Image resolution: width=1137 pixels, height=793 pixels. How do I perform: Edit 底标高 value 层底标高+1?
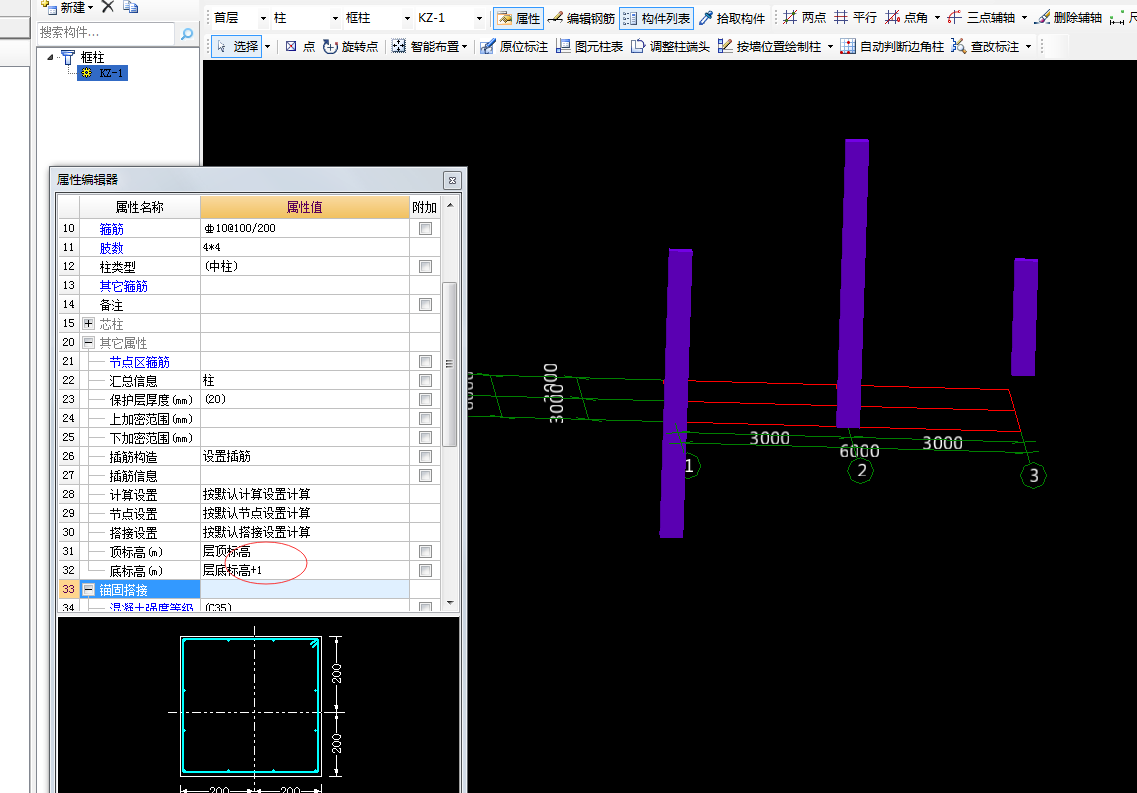(x=305, y=570)
